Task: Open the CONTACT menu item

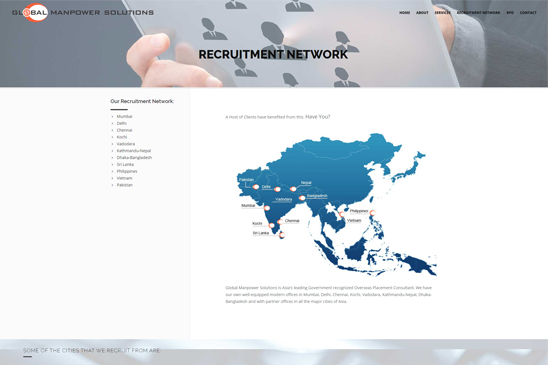Action: pos(528,13)
